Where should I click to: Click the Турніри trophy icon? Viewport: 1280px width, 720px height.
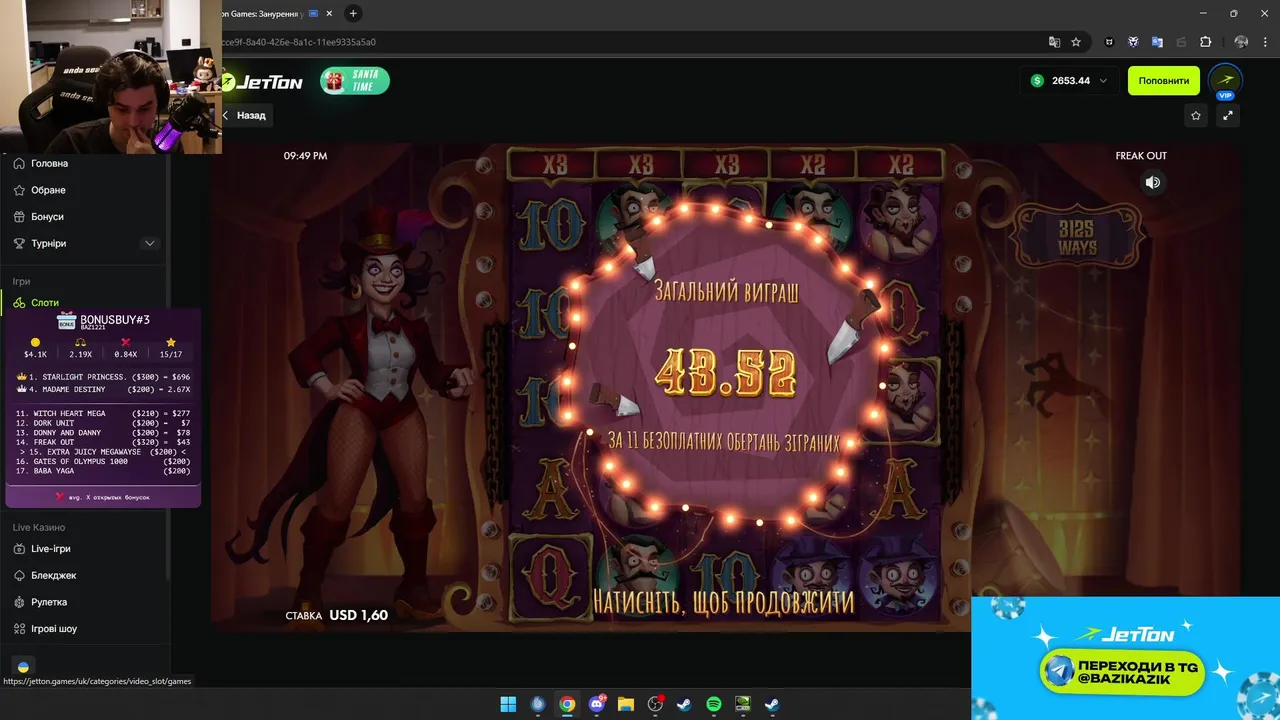(19, 243)
